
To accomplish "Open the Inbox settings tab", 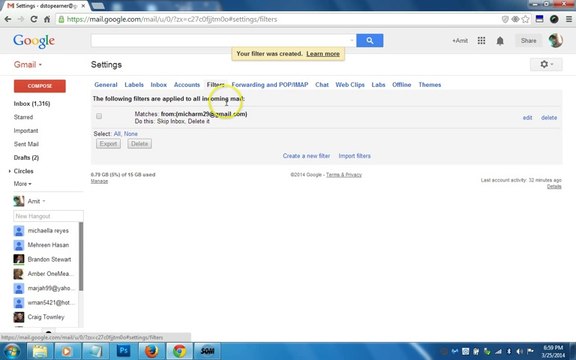I will pos(159,85).
